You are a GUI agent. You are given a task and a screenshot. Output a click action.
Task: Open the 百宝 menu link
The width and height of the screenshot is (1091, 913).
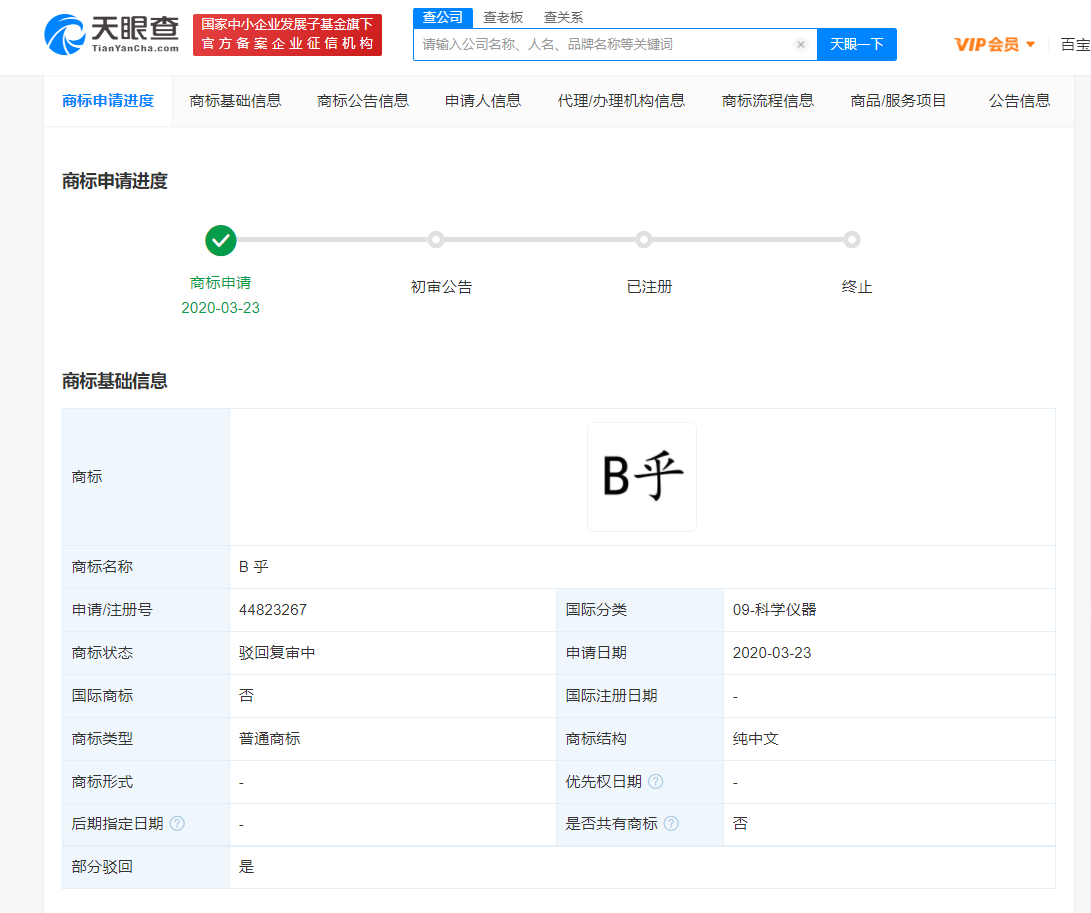[x=1075, y=45]
